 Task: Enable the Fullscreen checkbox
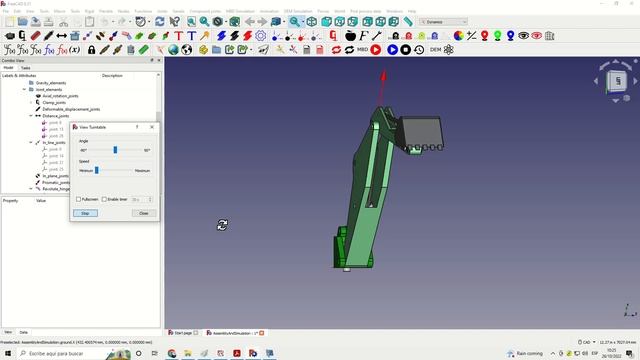[78, 199]
